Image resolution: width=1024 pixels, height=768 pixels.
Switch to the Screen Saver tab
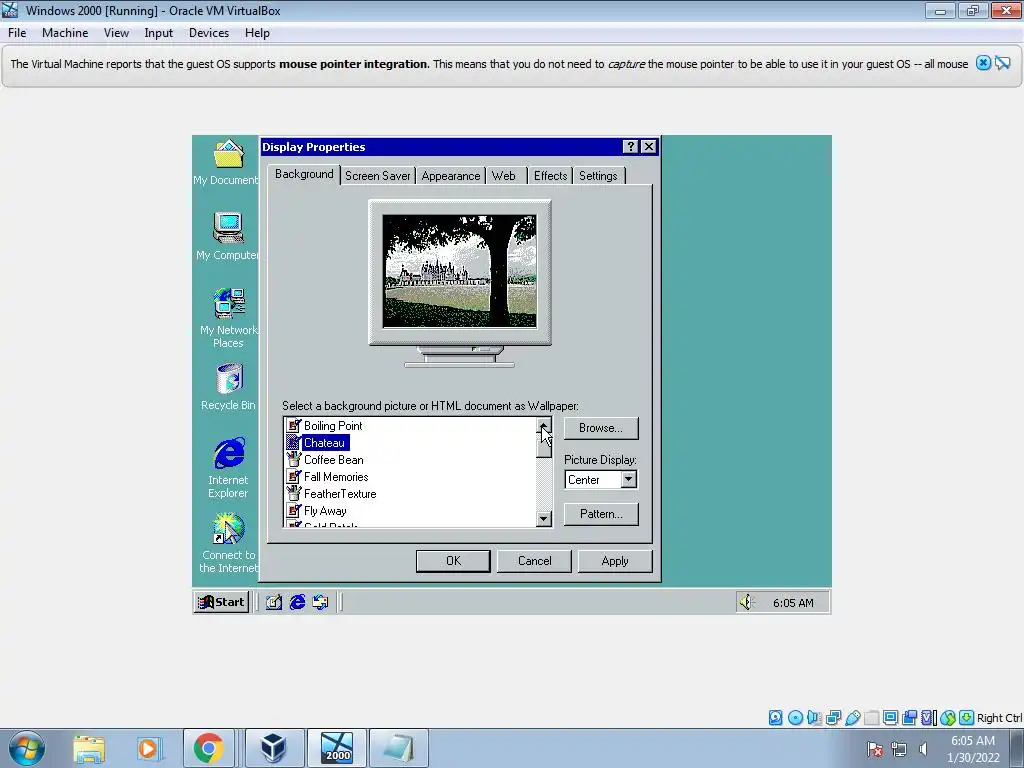pos(377,176)
